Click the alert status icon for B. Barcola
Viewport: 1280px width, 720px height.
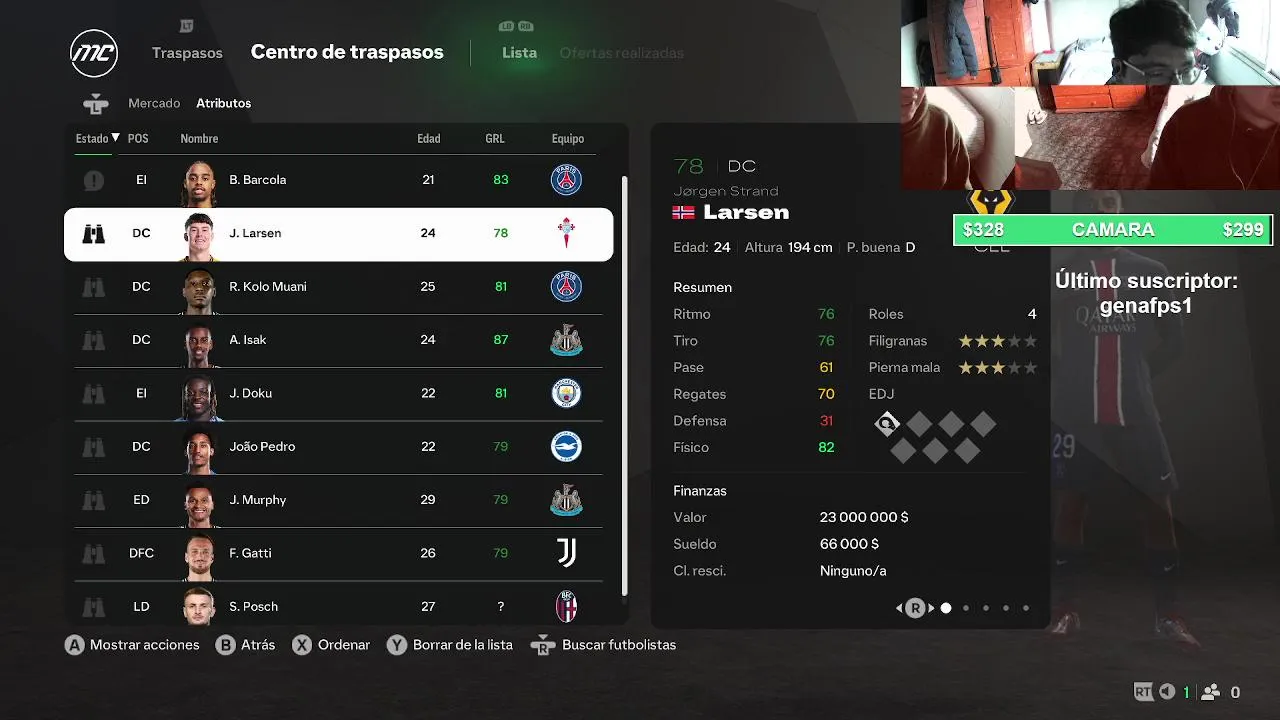pyautogui.click(x=93, y=180)
